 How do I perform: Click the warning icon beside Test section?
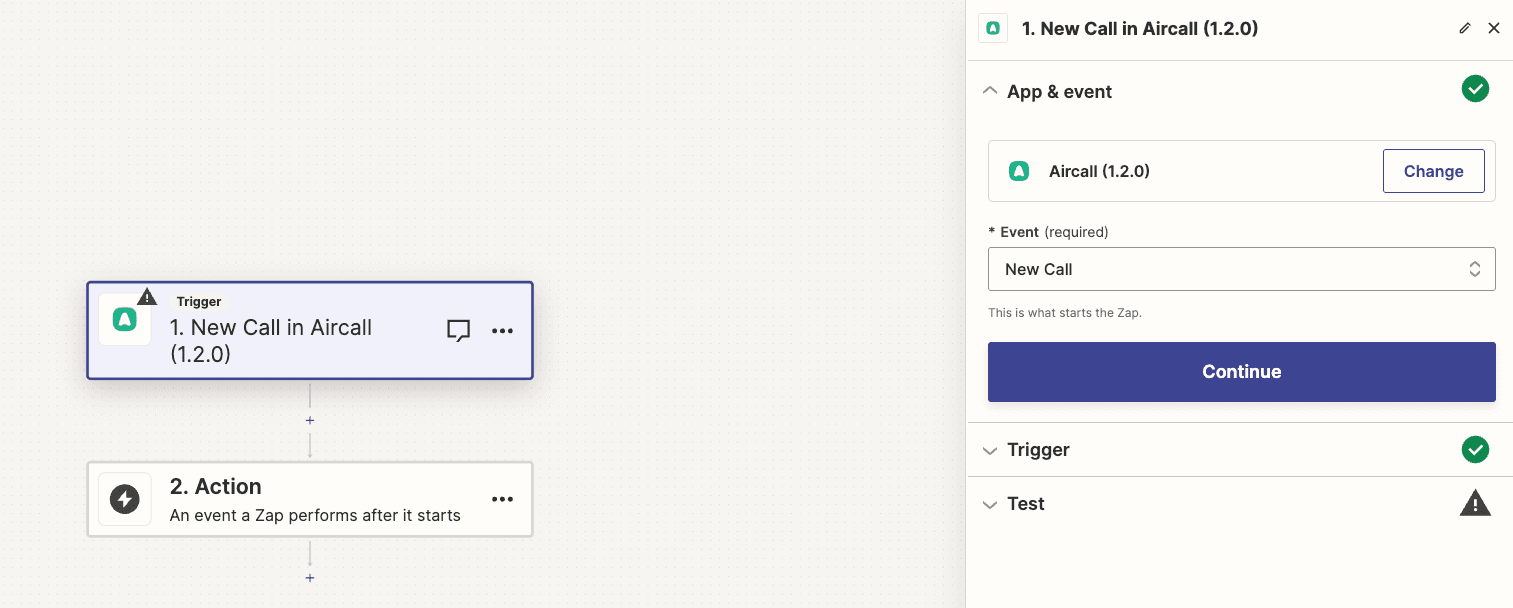click(x=1475, y=504)
